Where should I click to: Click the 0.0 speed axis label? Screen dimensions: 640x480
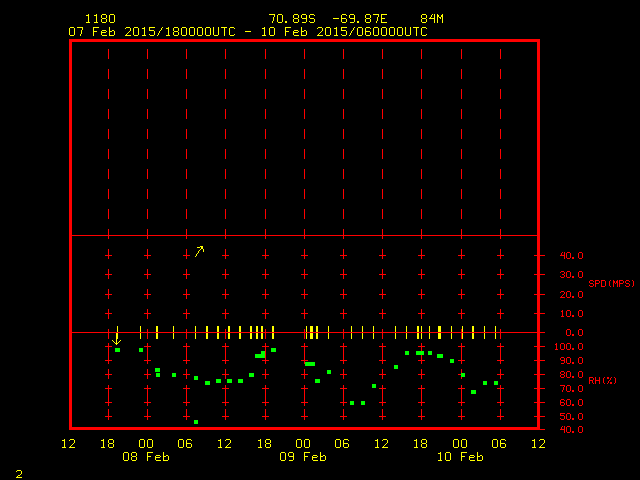pos(574,333)
